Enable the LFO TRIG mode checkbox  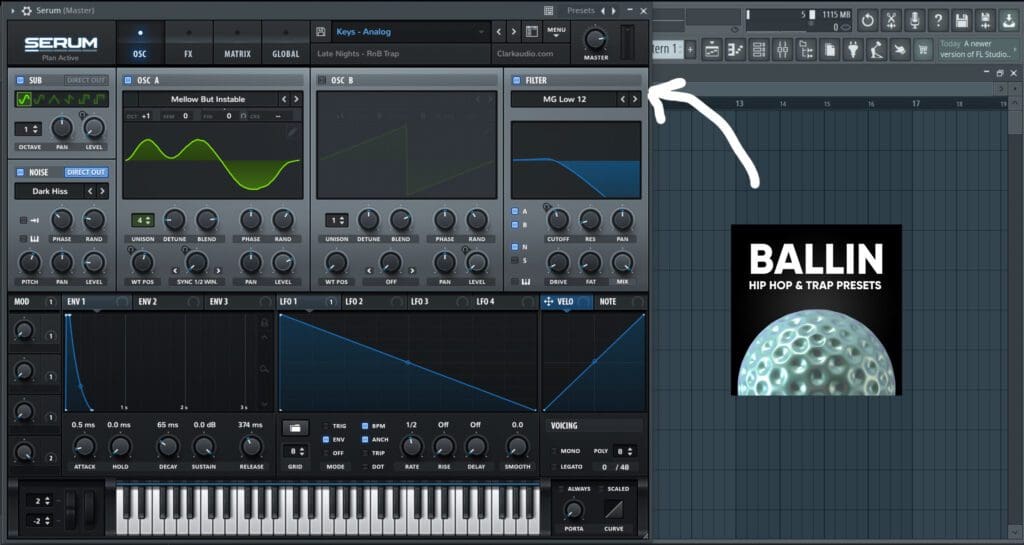(325, 426)
